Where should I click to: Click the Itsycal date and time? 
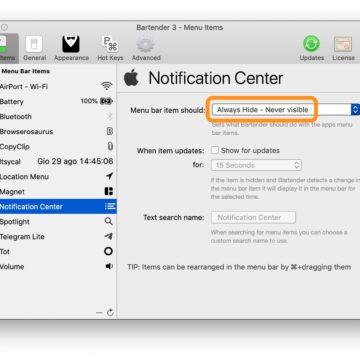tap(75, 162)
